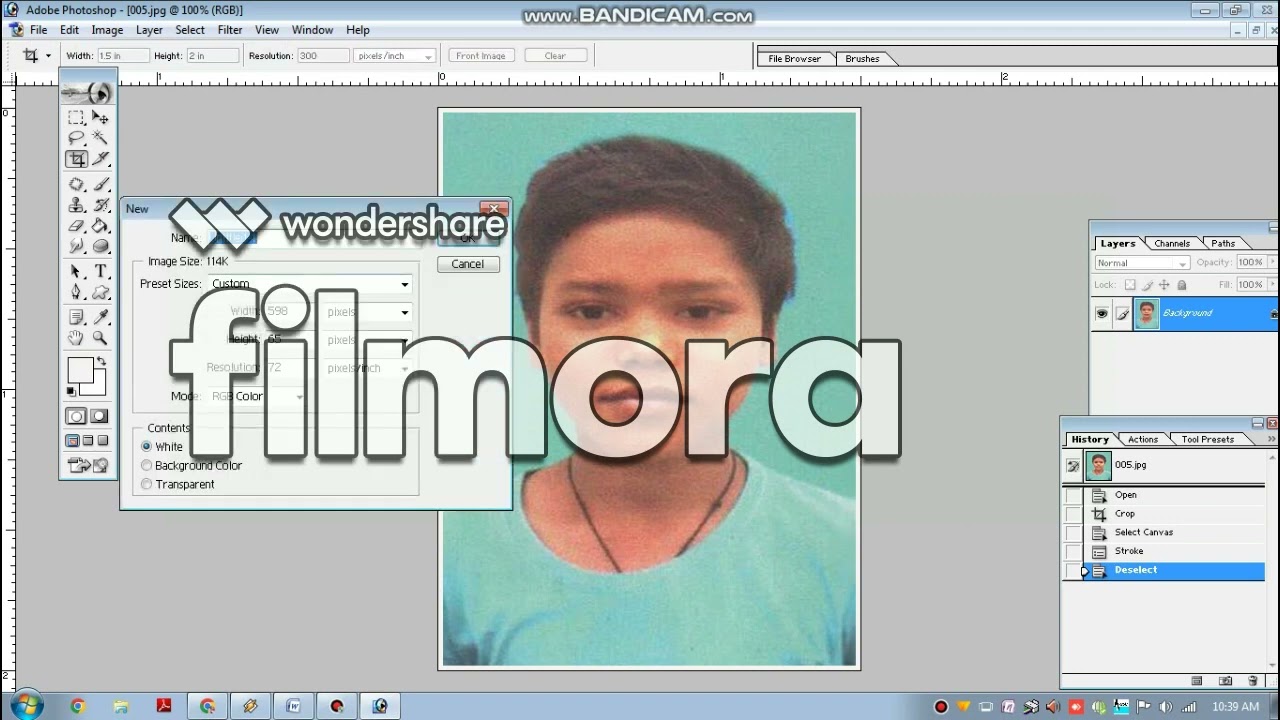
Task: Select the Type tool
Action: coord(100,272)
